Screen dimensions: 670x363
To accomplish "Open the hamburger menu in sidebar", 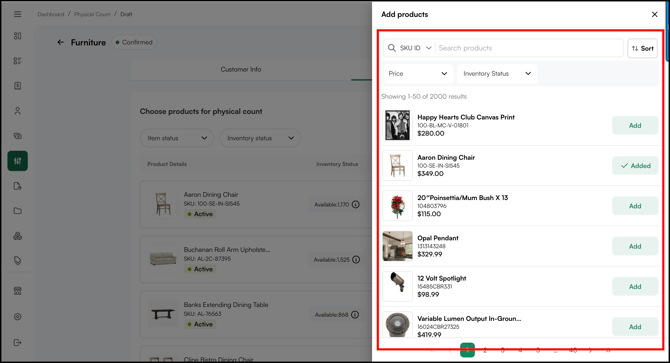I will pyautogui.click(x=18, y=14).
